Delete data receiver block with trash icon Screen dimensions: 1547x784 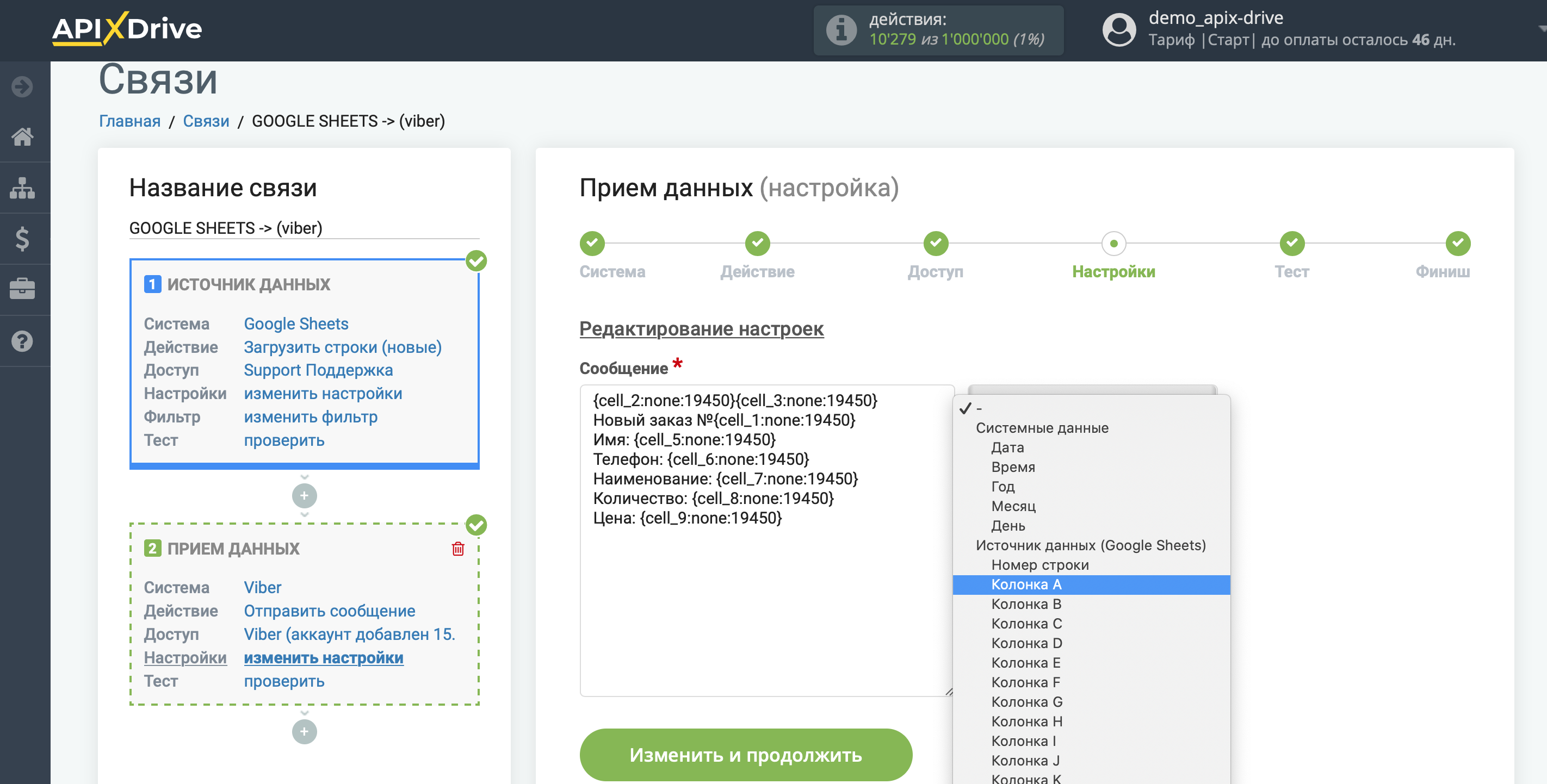point(457,549)
